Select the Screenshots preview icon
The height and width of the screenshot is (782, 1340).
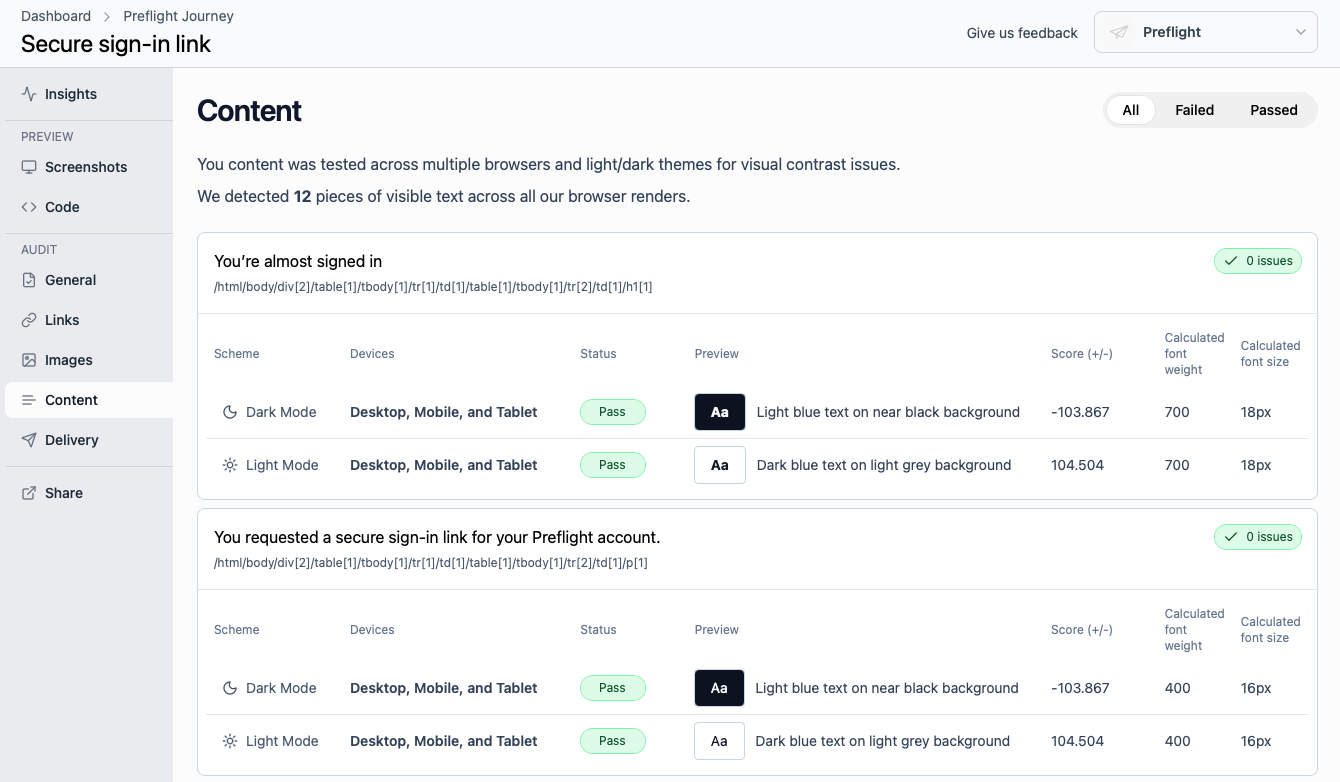[30, 167]
